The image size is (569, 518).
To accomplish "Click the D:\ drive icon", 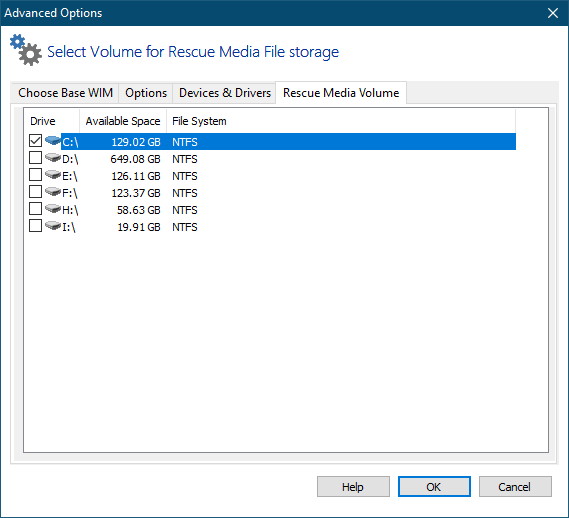I will pos(53,158).
